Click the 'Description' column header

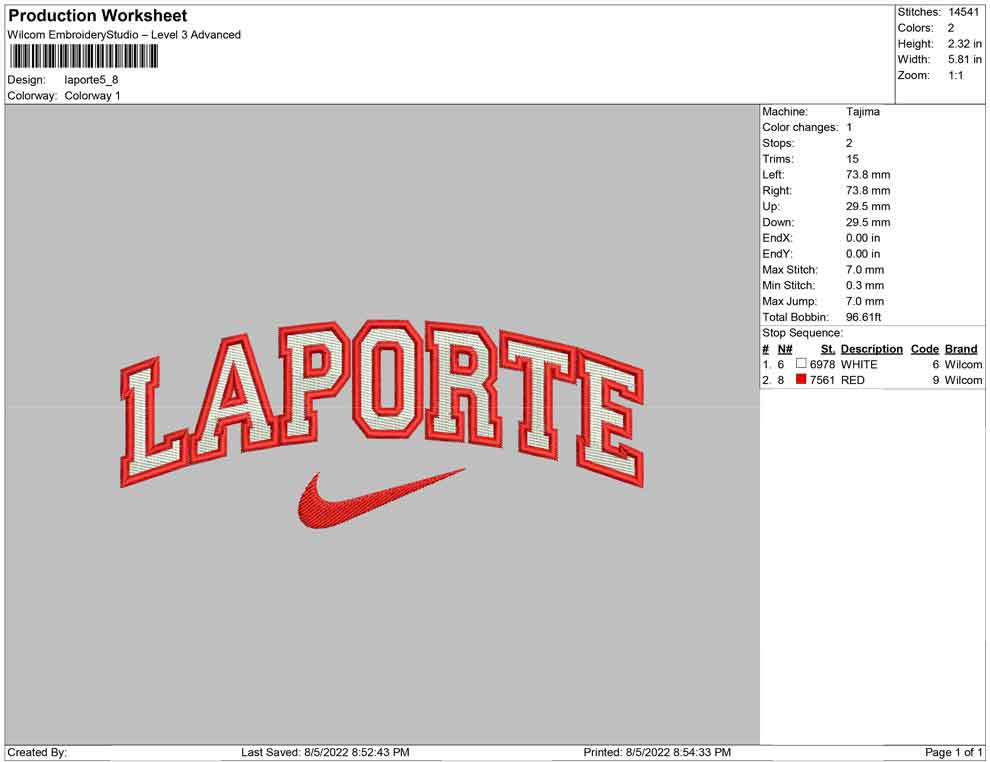871,349
